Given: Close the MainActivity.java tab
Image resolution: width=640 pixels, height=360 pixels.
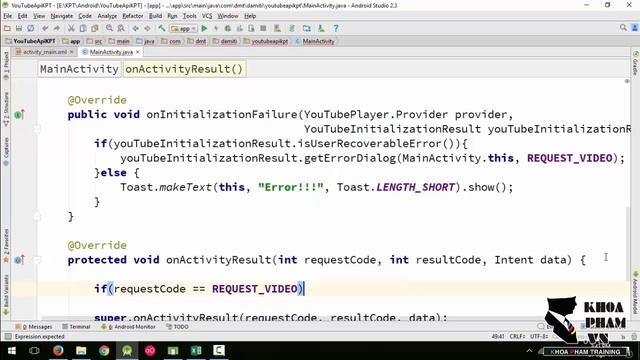Looking at the screenshot, I should [x=138, y=52].
